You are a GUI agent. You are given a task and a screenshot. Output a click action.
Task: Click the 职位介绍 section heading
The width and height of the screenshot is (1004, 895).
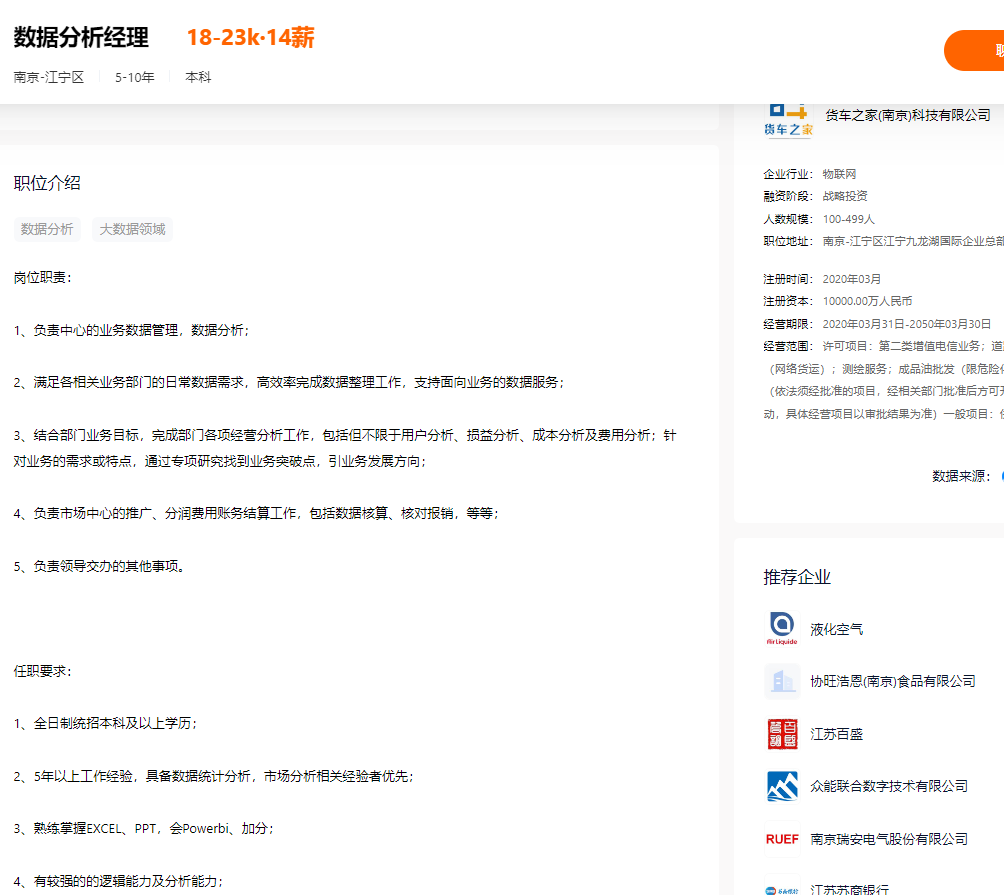pyautogui.click(x=47, y=183)
